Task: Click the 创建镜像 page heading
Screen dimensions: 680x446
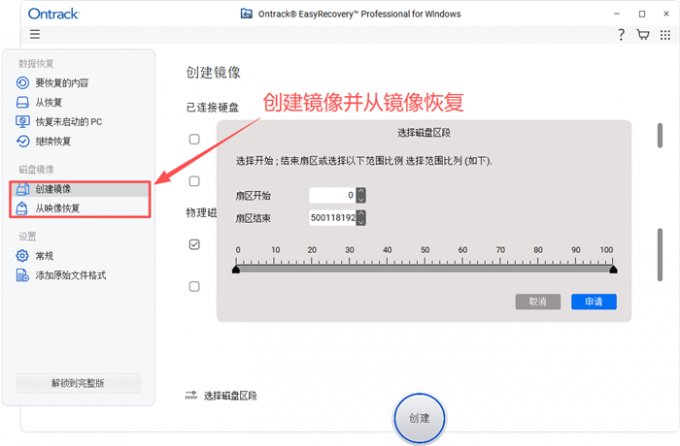Action: pos(213,72)
